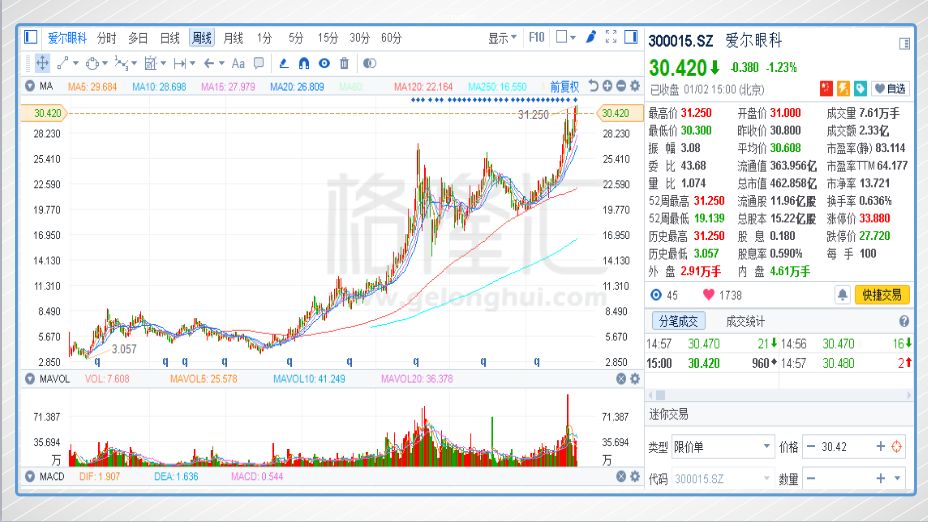Open MACD indicator settings gear
Screen dimensions: 928x522
635,476
